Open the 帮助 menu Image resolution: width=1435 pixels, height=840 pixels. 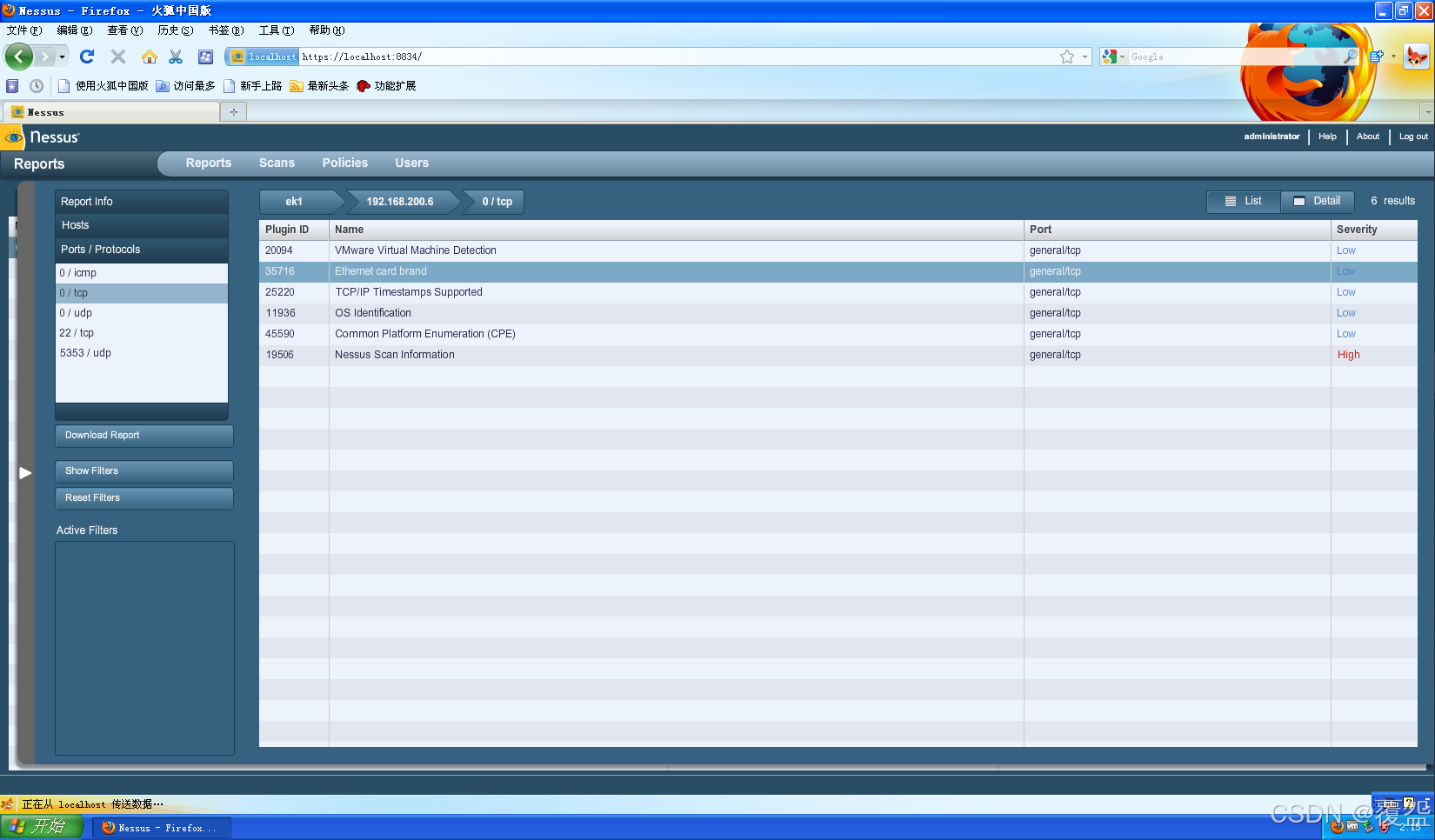(x=327, y=30)
